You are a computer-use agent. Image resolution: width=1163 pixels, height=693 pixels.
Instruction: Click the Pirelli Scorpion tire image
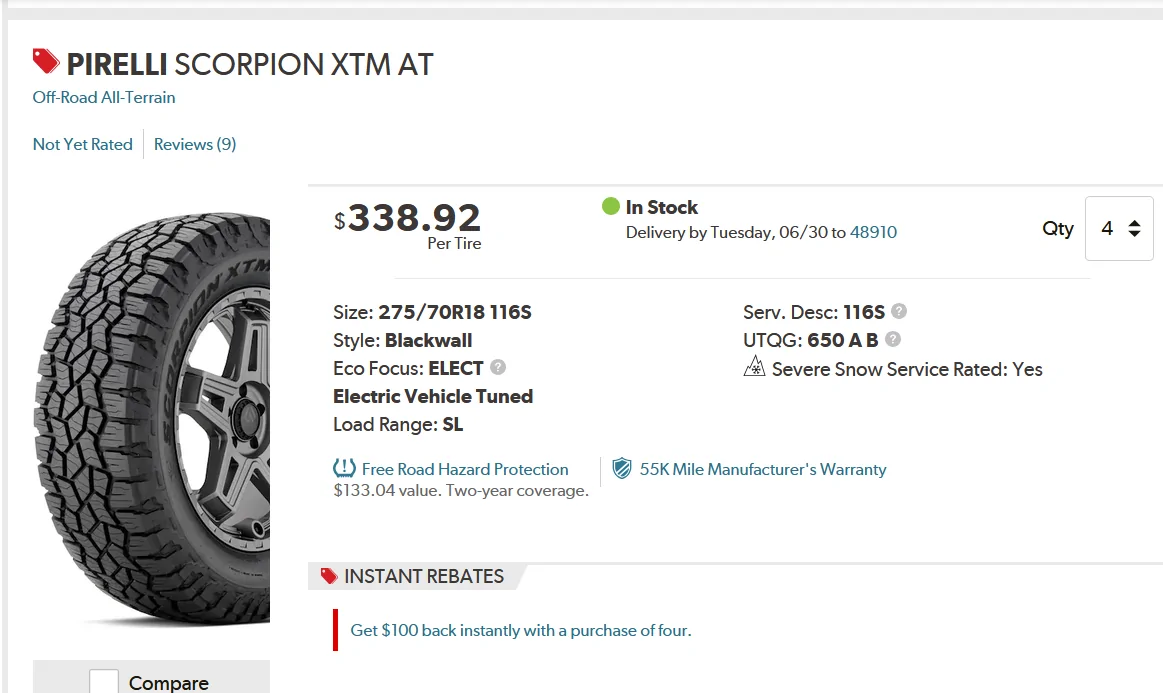coord(152,419)
